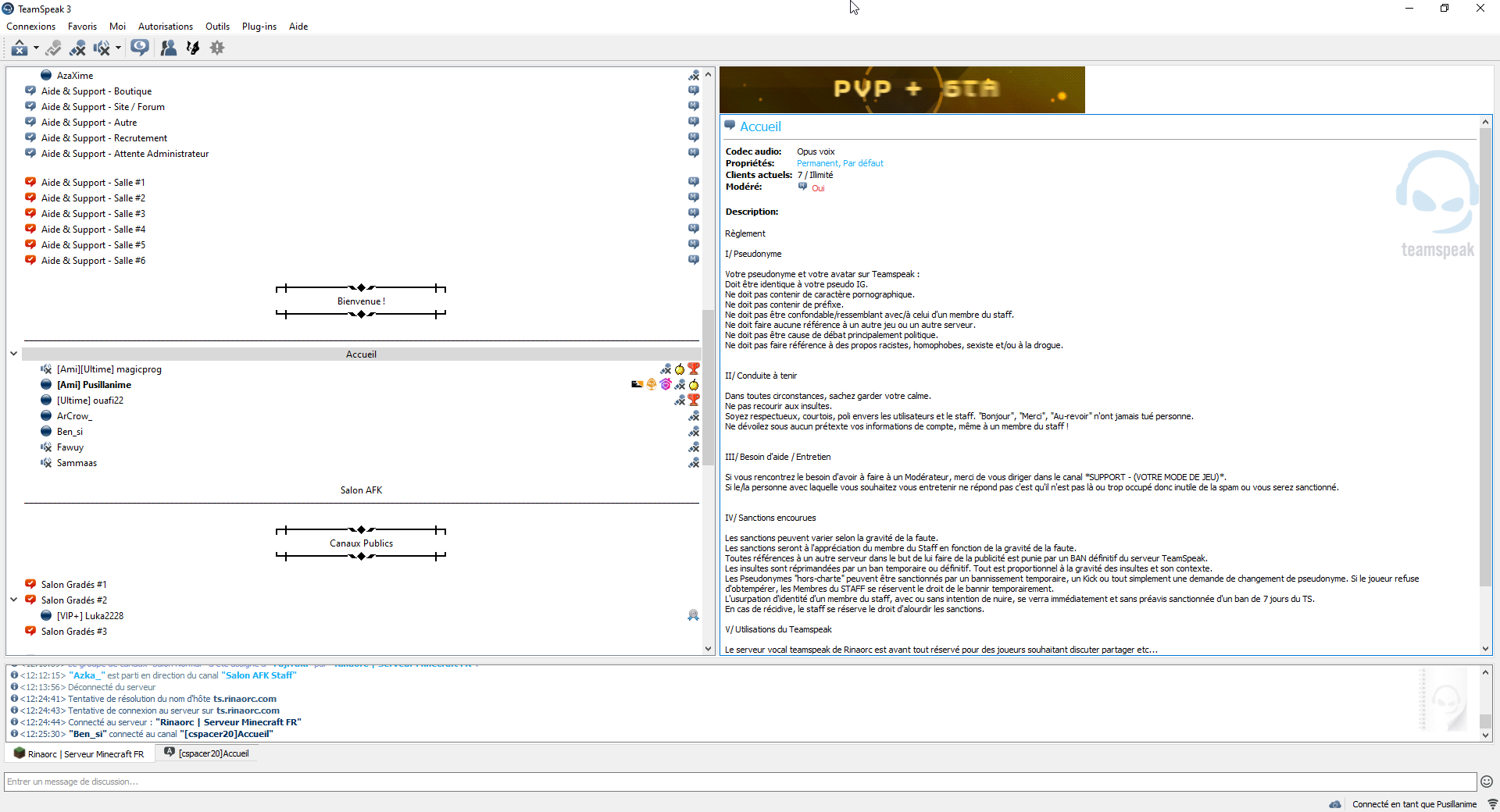1500x812 pixels.
Task: Click the Accueil title in info panel
Action: pyautogui.click(x=760, y=126)
